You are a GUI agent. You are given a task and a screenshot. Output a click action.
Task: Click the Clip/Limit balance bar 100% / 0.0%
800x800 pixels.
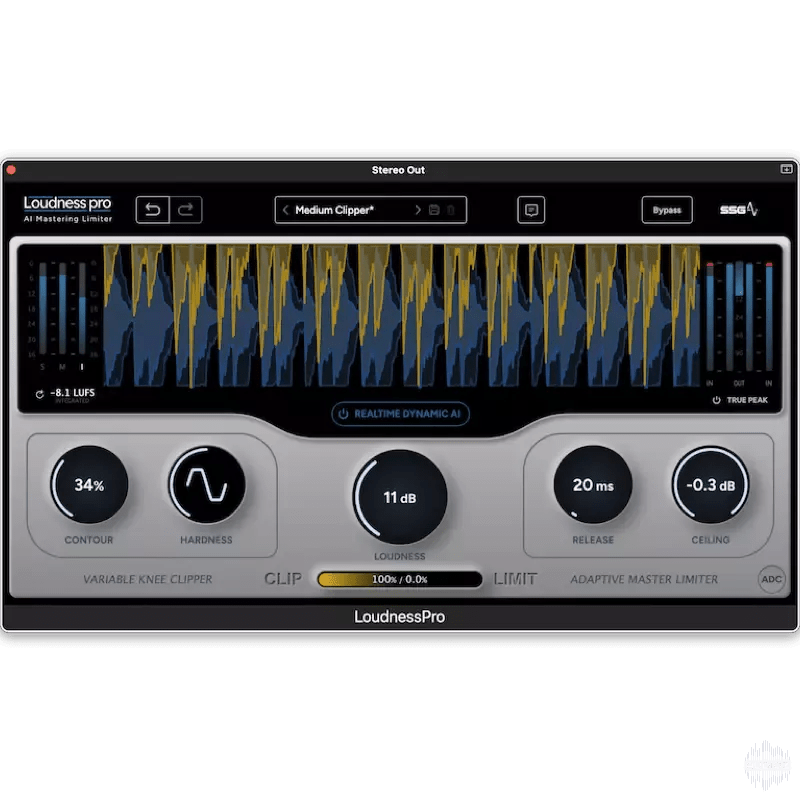[400, 579]
